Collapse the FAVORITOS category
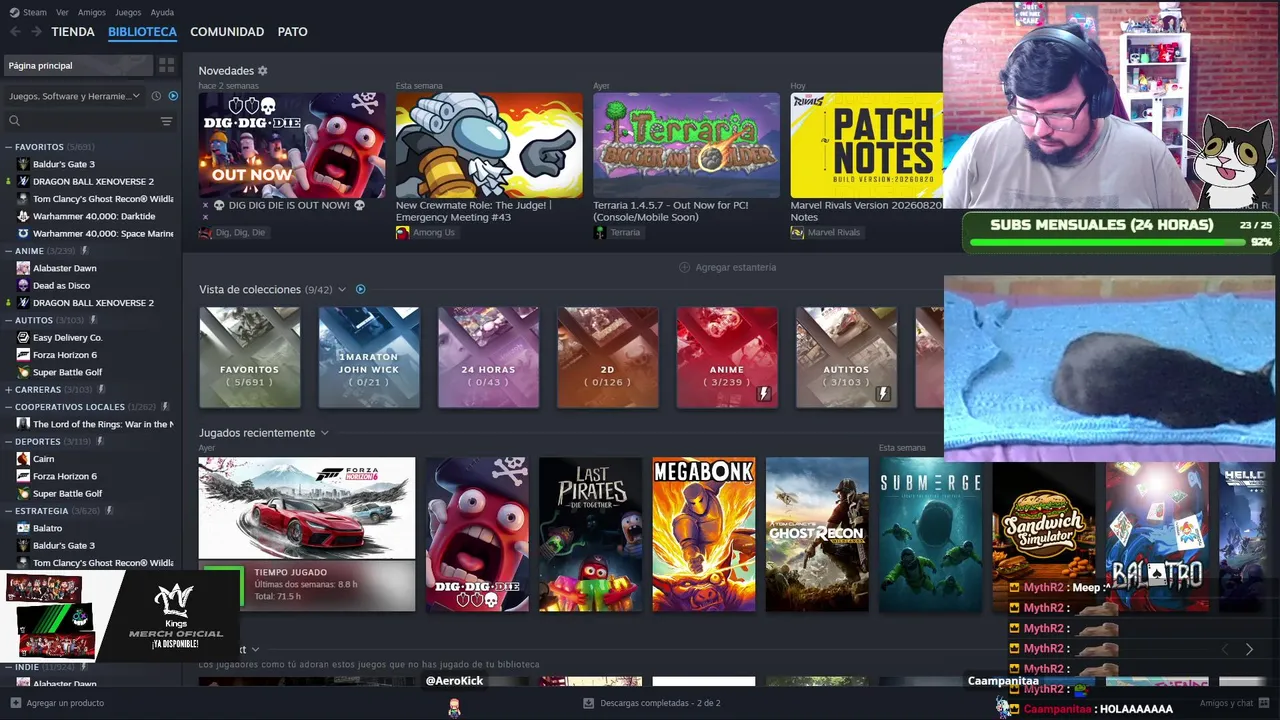The width and height of the screenshot is (1280, 720). [x=8, y=147]
